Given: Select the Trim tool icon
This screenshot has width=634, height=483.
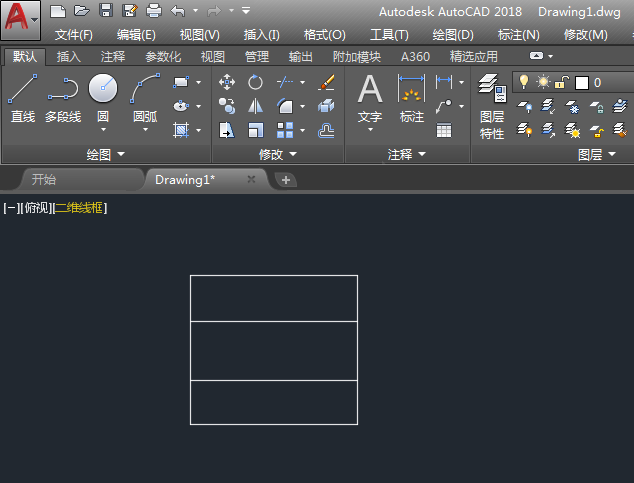Looking at the screenshot, I should point(285,82).
